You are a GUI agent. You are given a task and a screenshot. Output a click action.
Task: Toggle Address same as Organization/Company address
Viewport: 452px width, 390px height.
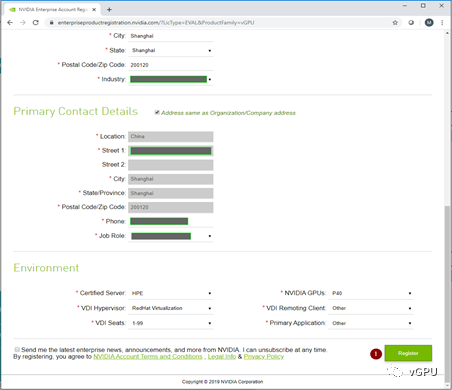157,113
